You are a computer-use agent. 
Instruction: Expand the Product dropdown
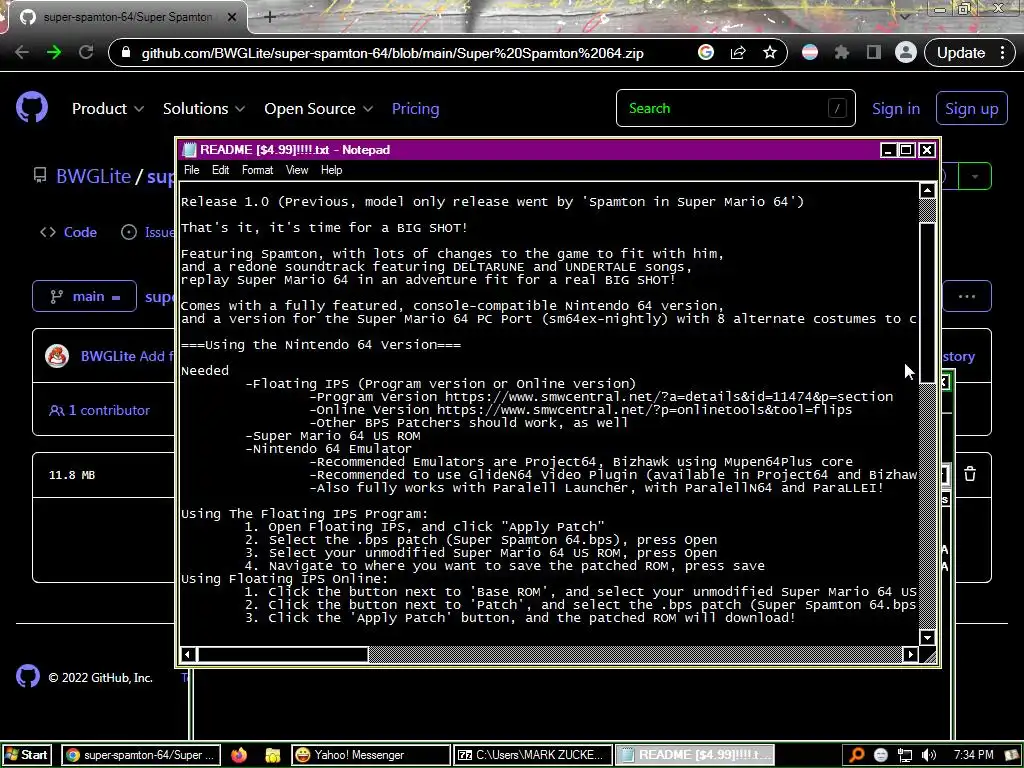(x=108, y=108)
